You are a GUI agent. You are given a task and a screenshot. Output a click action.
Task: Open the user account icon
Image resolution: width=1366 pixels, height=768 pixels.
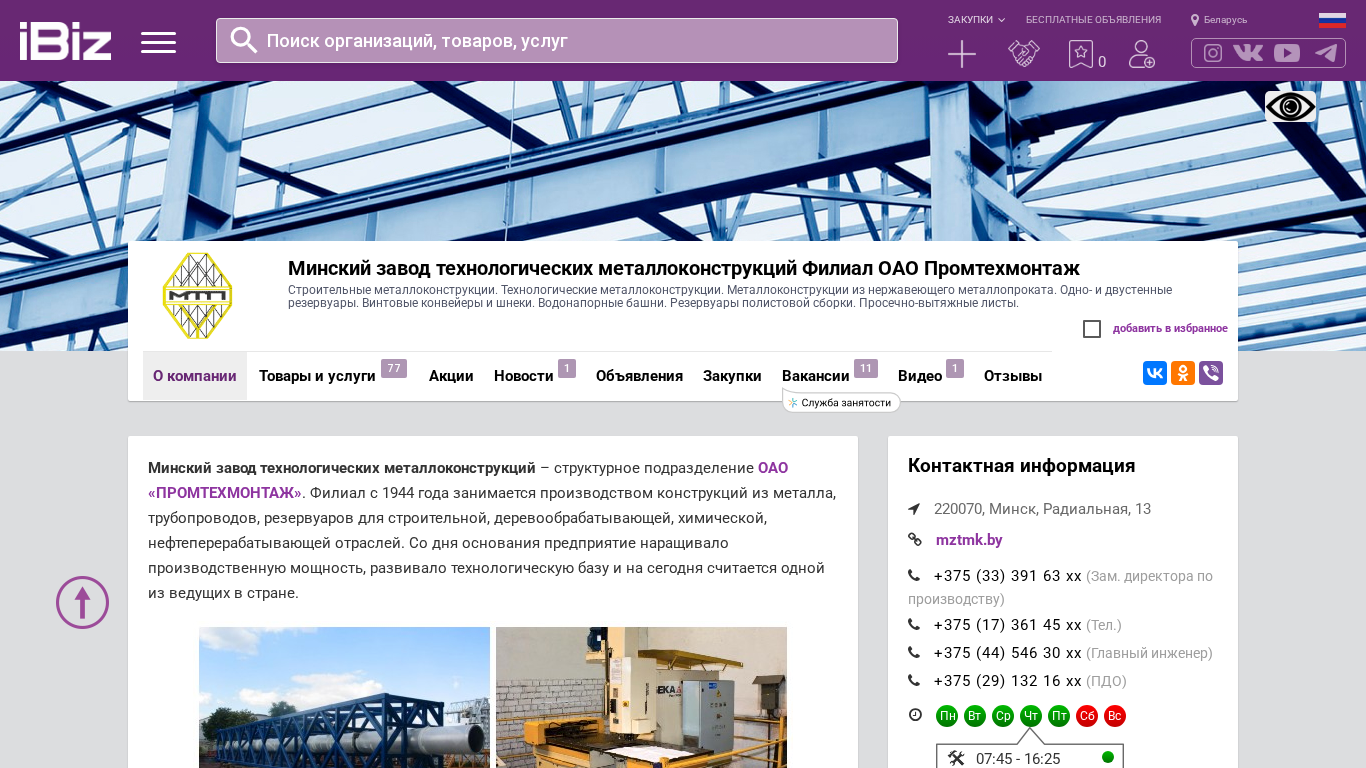pos(1141,54)
